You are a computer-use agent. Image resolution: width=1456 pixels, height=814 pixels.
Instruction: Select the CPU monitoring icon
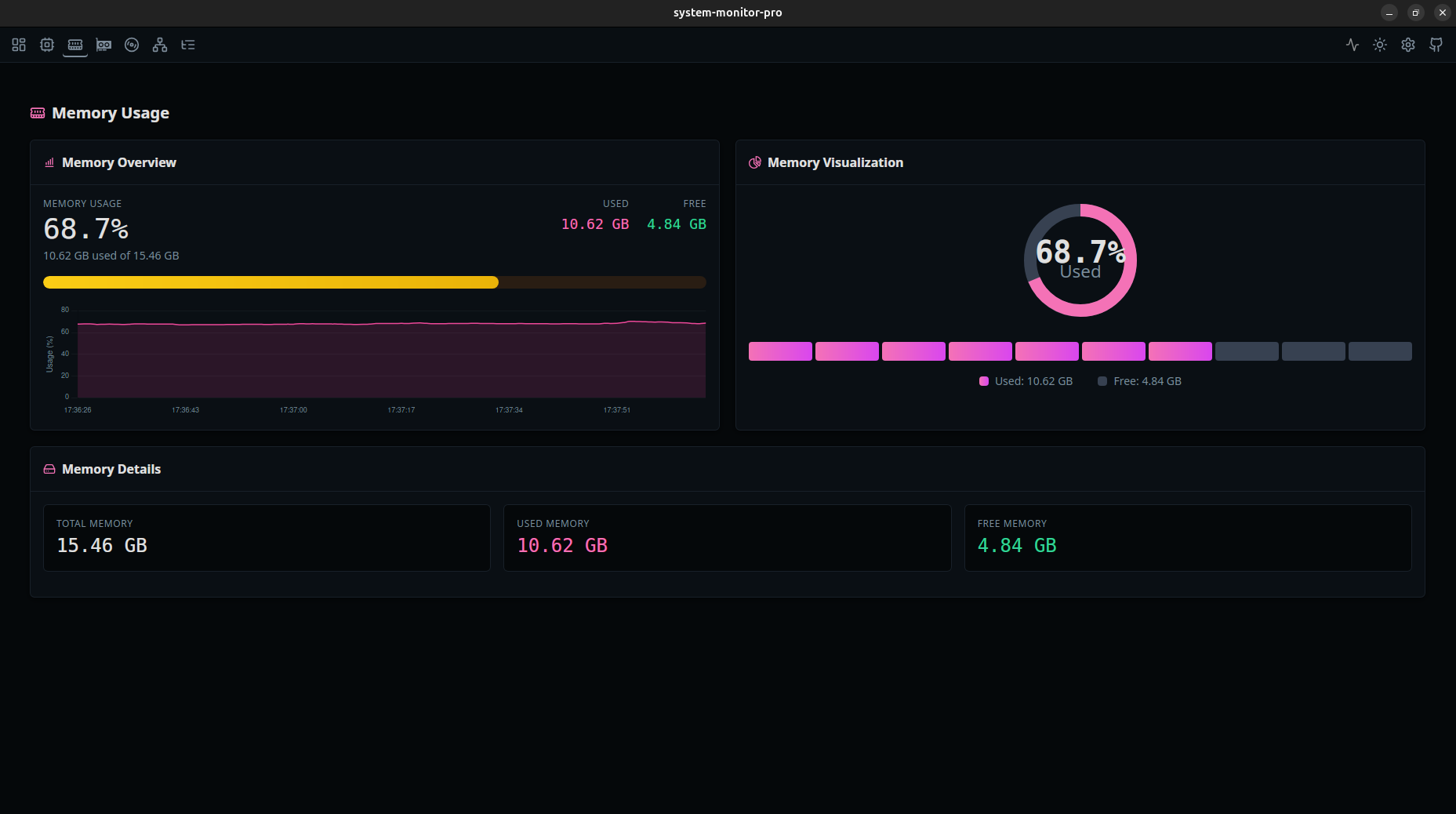pos(47,45)
